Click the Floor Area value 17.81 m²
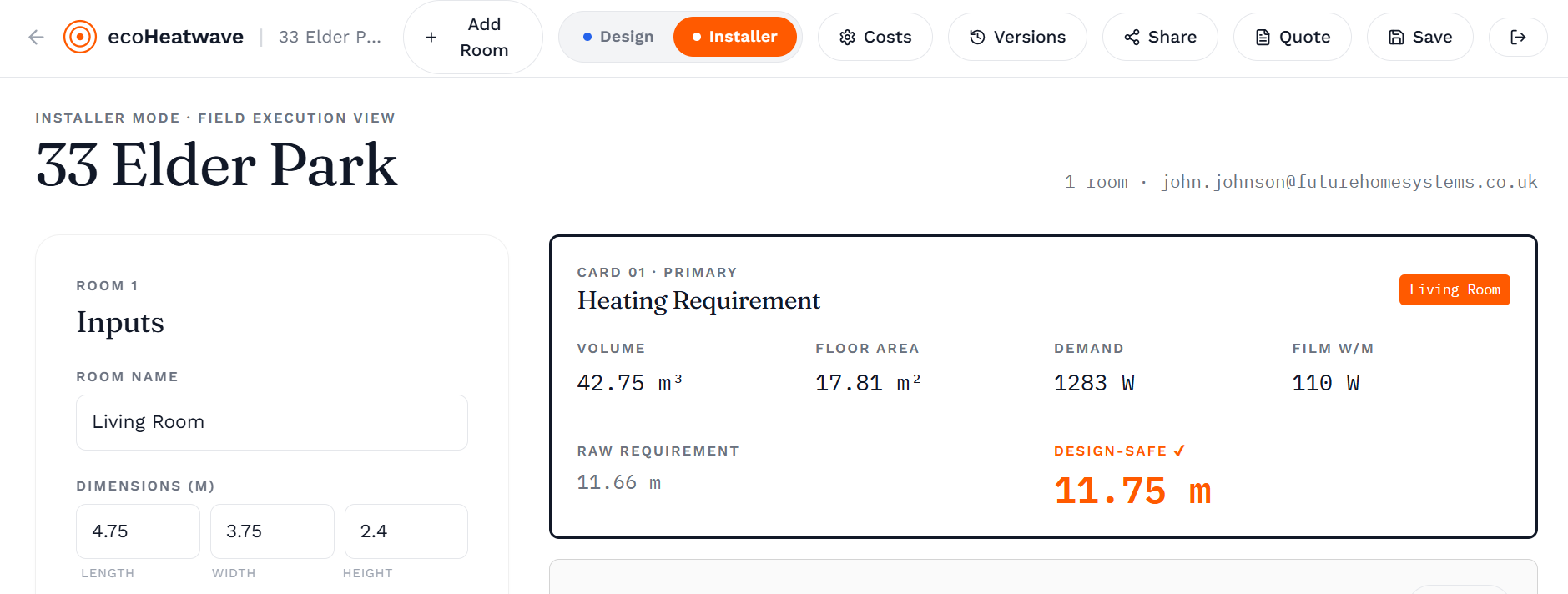Screen dimensions: 1568x594 coord(868,383)
